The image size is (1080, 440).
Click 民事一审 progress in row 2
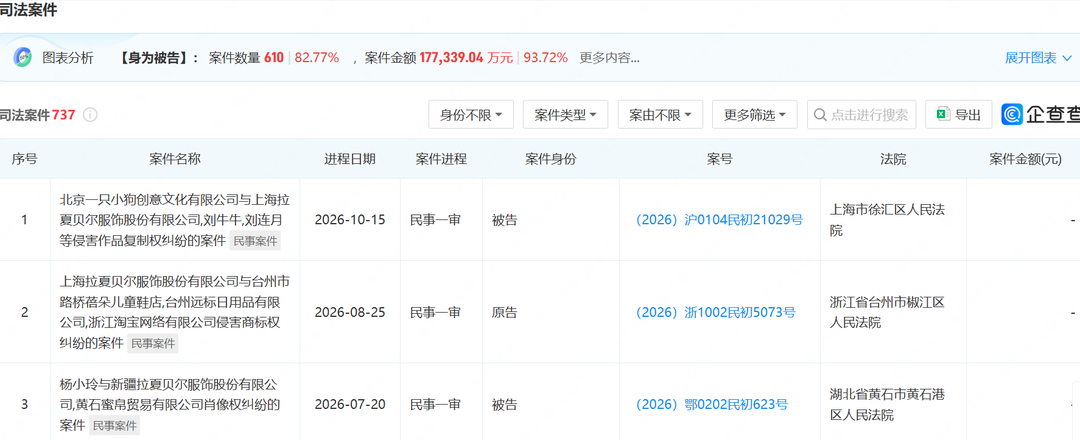tap(435, 313)
